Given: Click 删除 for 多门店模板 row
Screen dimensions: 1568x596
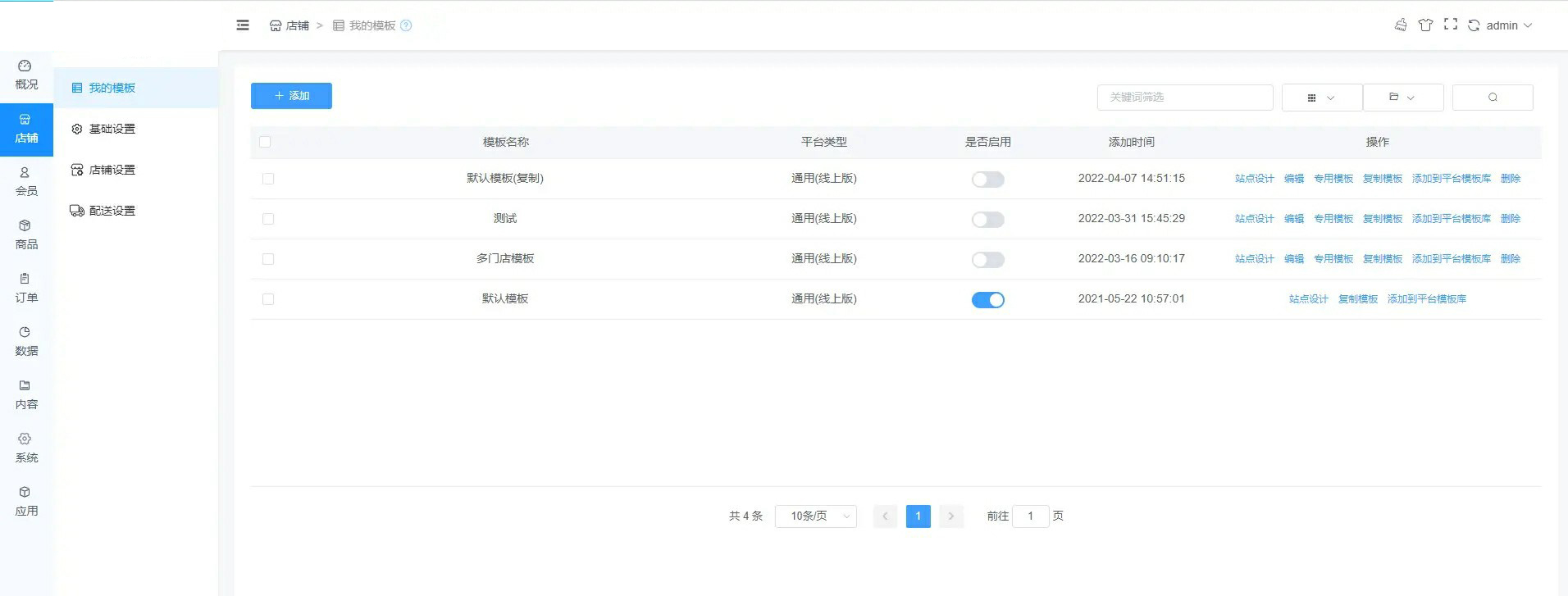Looking at the screenshot, I should (1511, 259).
